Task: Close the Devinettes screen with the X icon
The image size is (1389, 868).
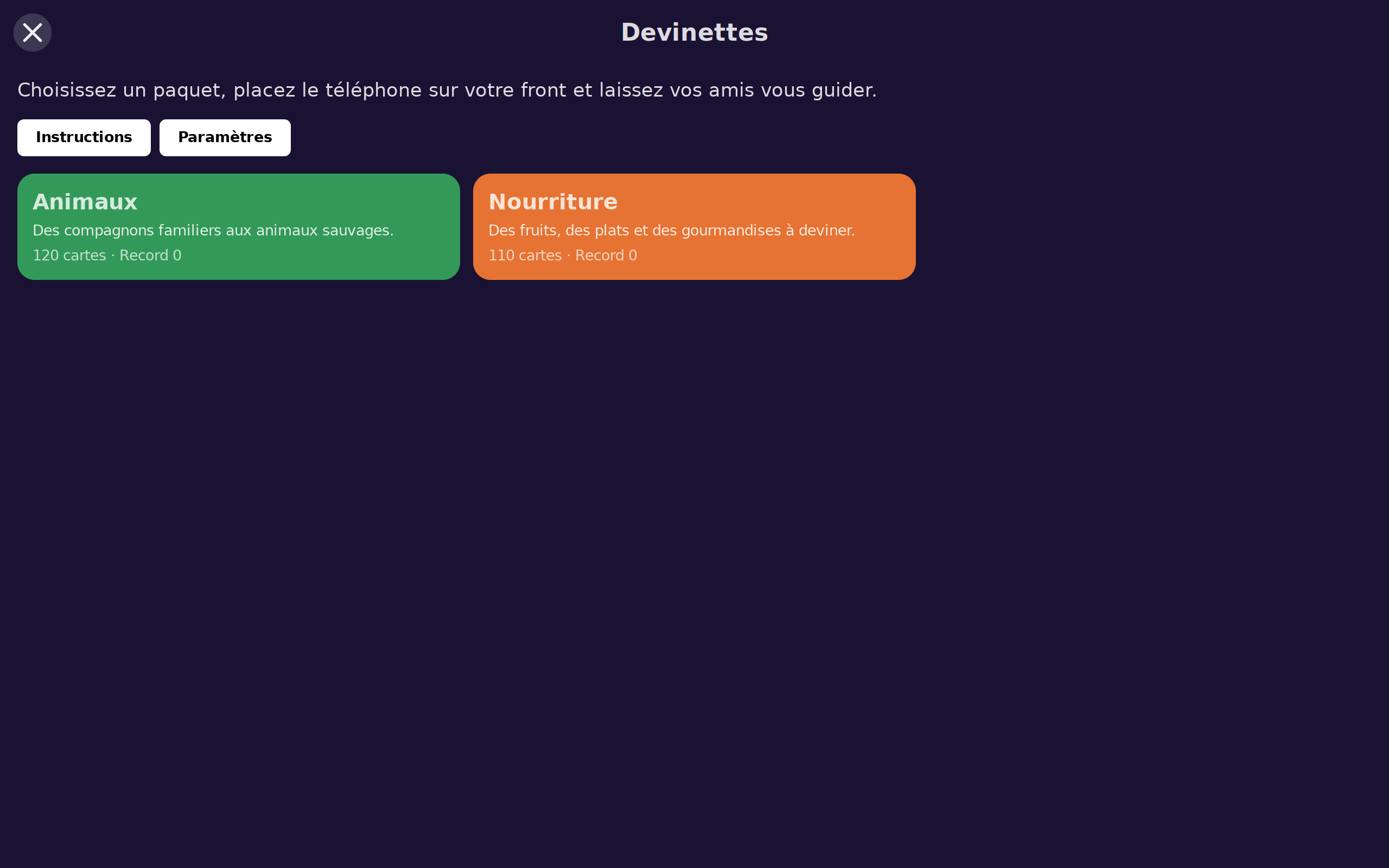Action: (x=33, y=33)
